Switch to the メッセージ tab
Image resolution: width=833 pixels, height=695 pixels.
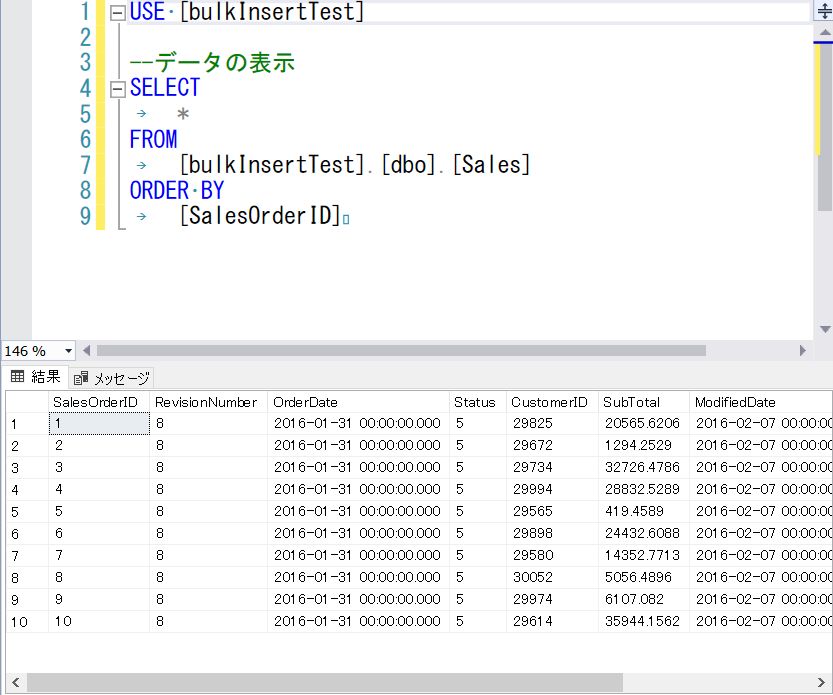(x=110, y=377)
